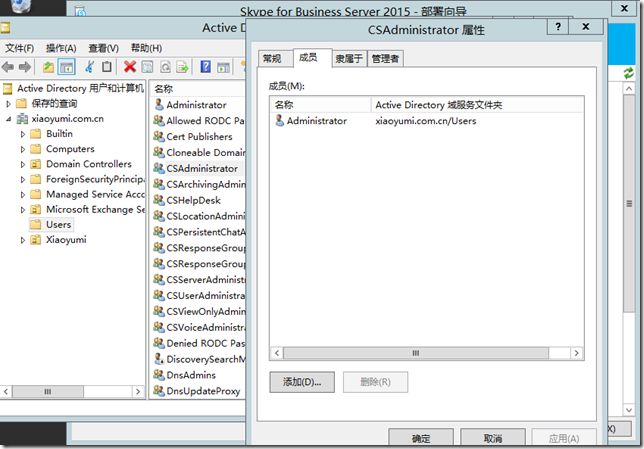The width and height of the screenshot is (644, 449).
Task: Expand the Xiaoyumi OU node
Action: (23, 240)
